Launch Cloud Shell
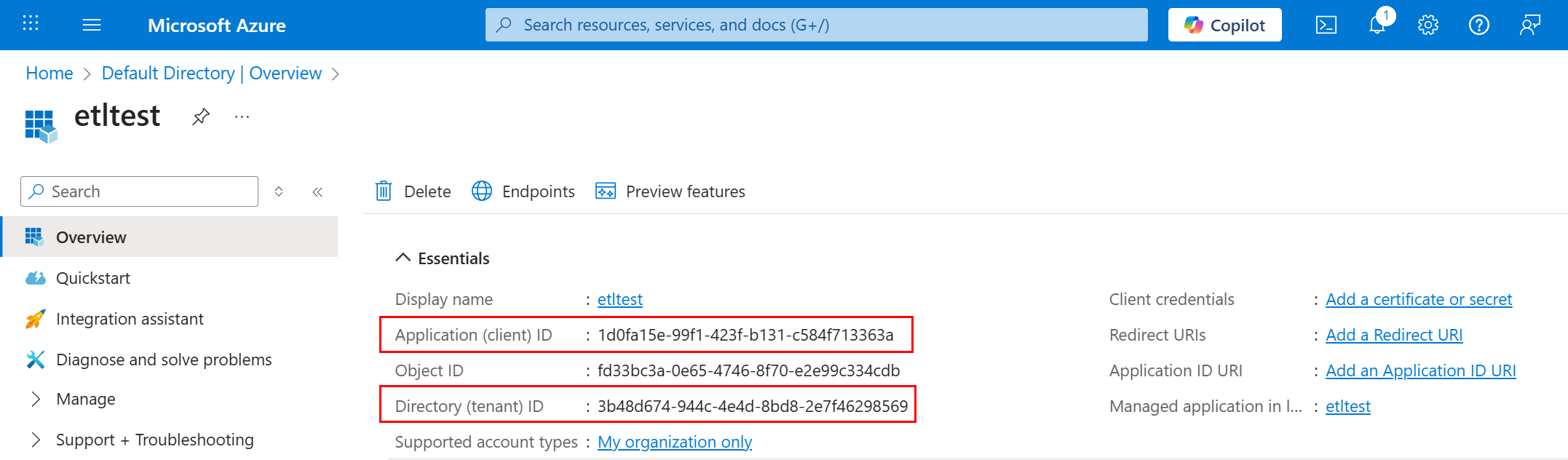The image size is (1568, 460). 1326,25
